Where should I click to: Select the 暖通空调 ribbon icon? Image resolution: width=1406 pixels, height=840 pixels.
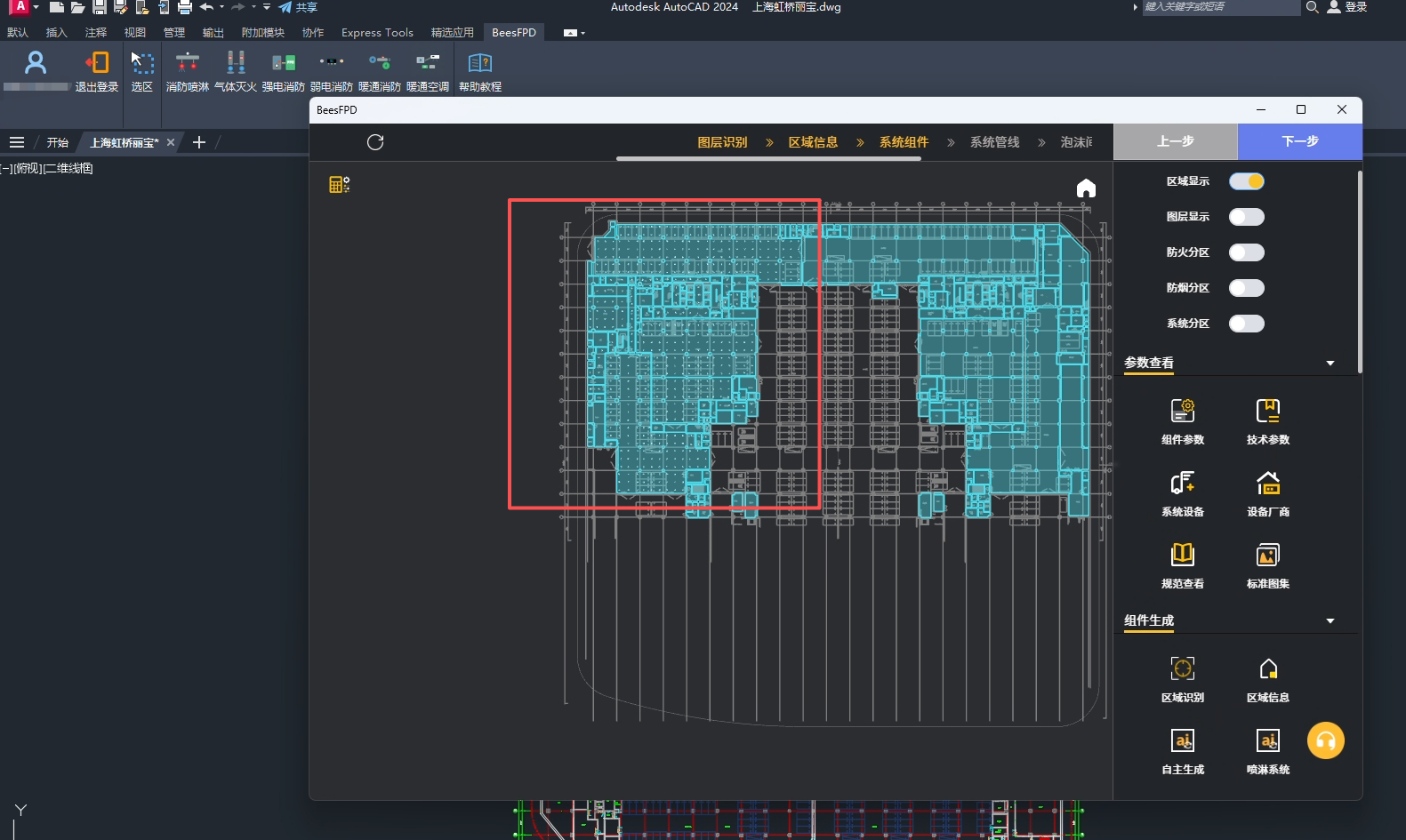(428, 70)
